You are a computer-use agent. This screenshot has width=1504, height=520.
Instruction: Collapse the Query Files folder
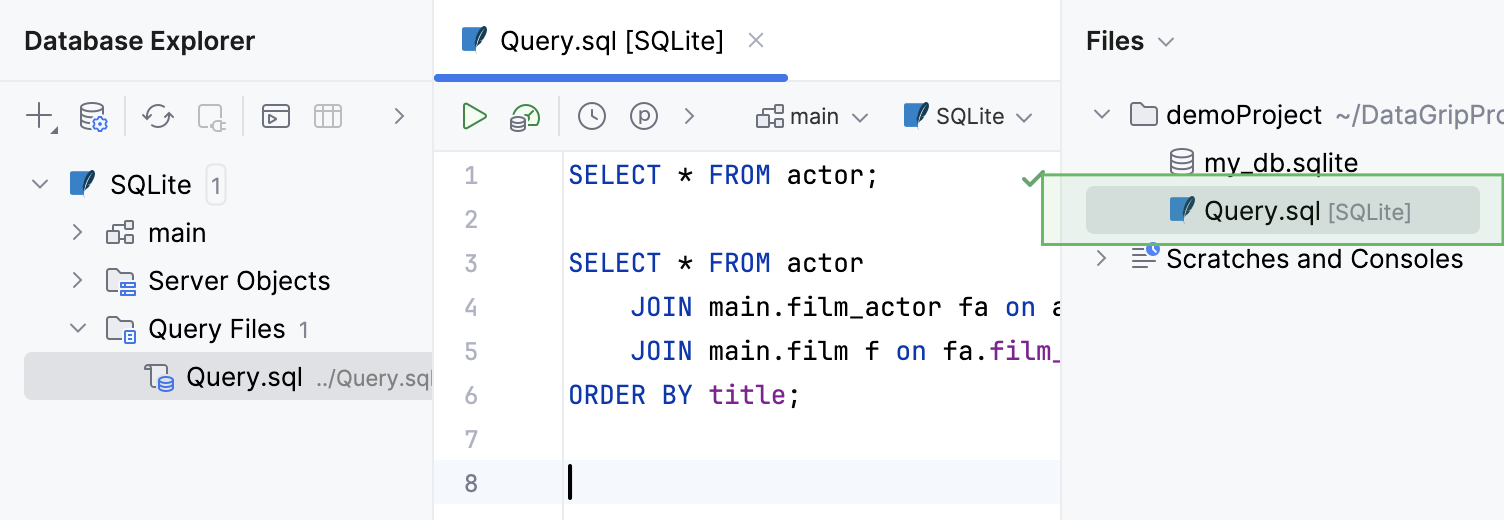pos(77,329)
